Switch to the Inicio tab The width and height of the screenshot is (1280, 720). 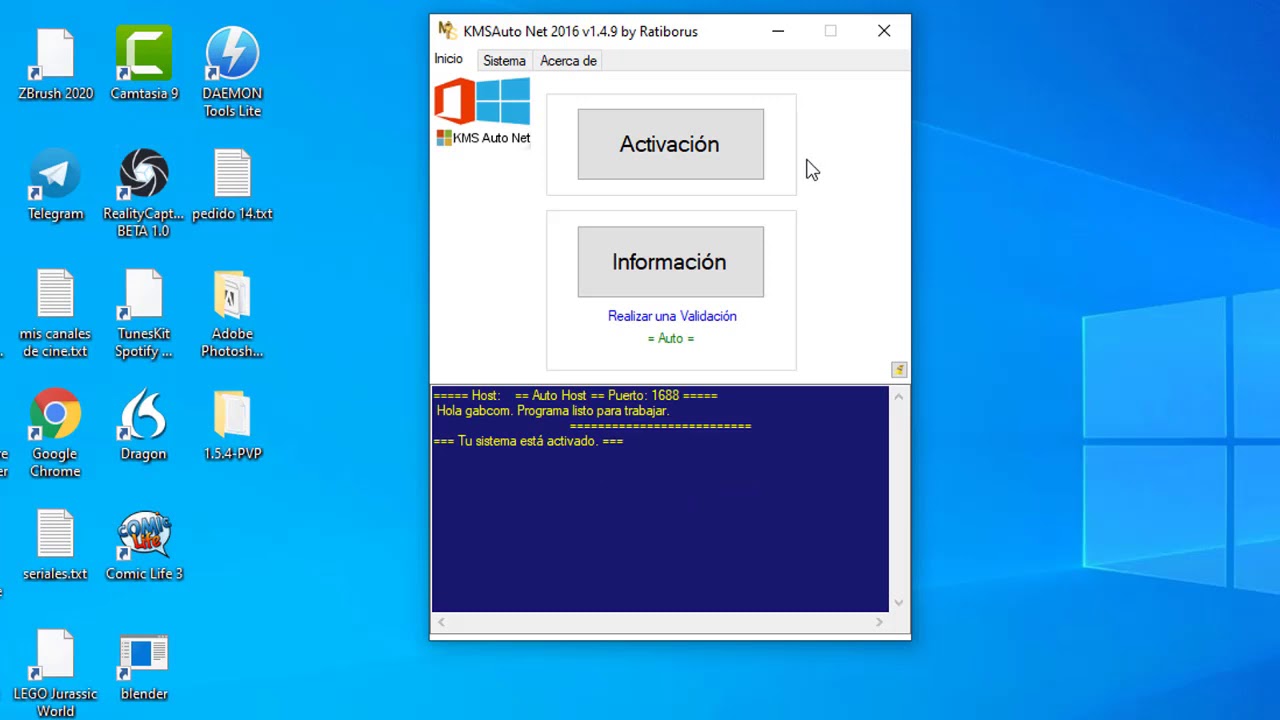pyautogui.click(x=448, y=59)
